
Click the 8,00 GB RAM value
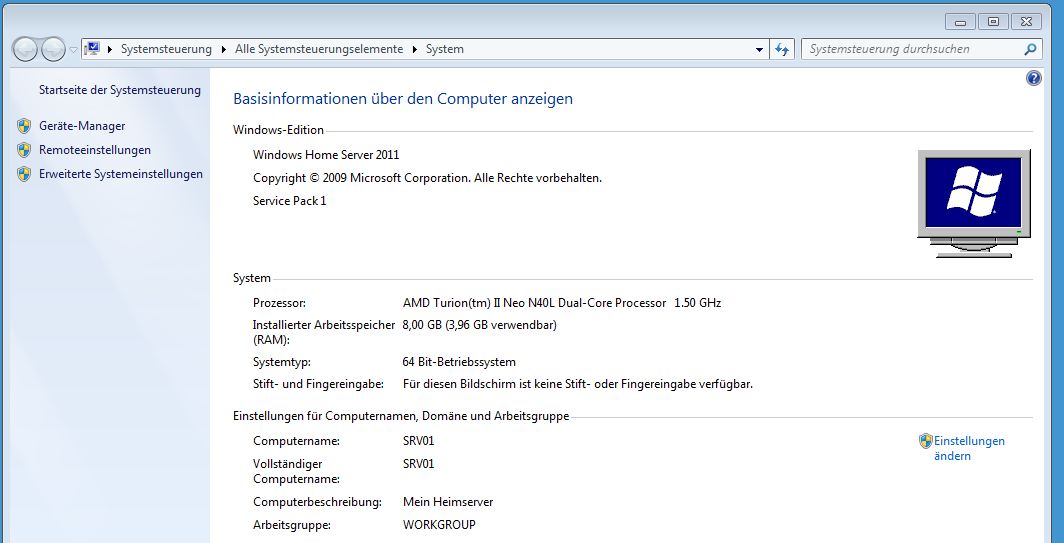click(480, 325)
